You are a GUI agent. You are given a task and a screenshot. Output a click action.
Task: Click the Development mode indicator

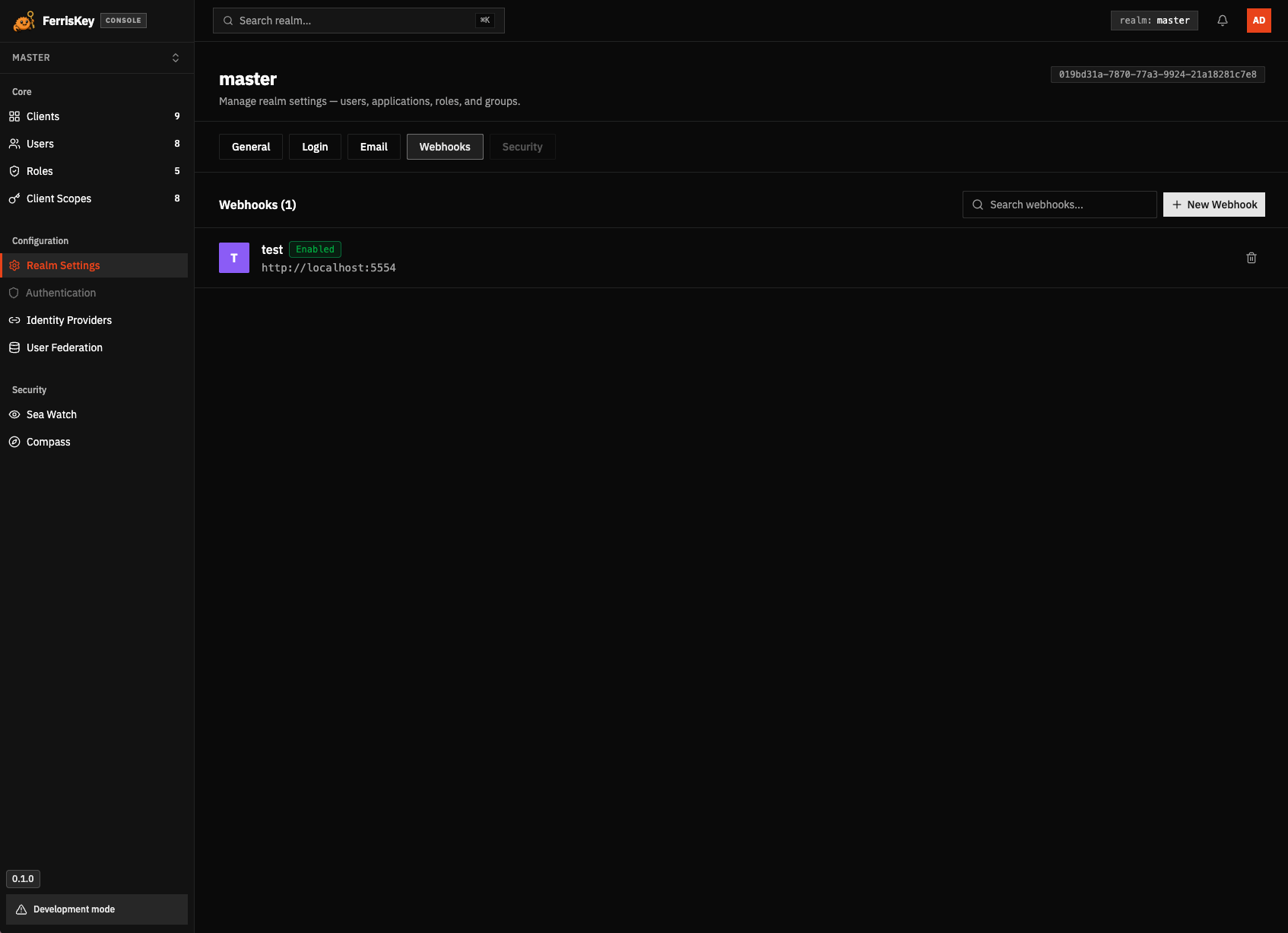(x=75, y=909)
